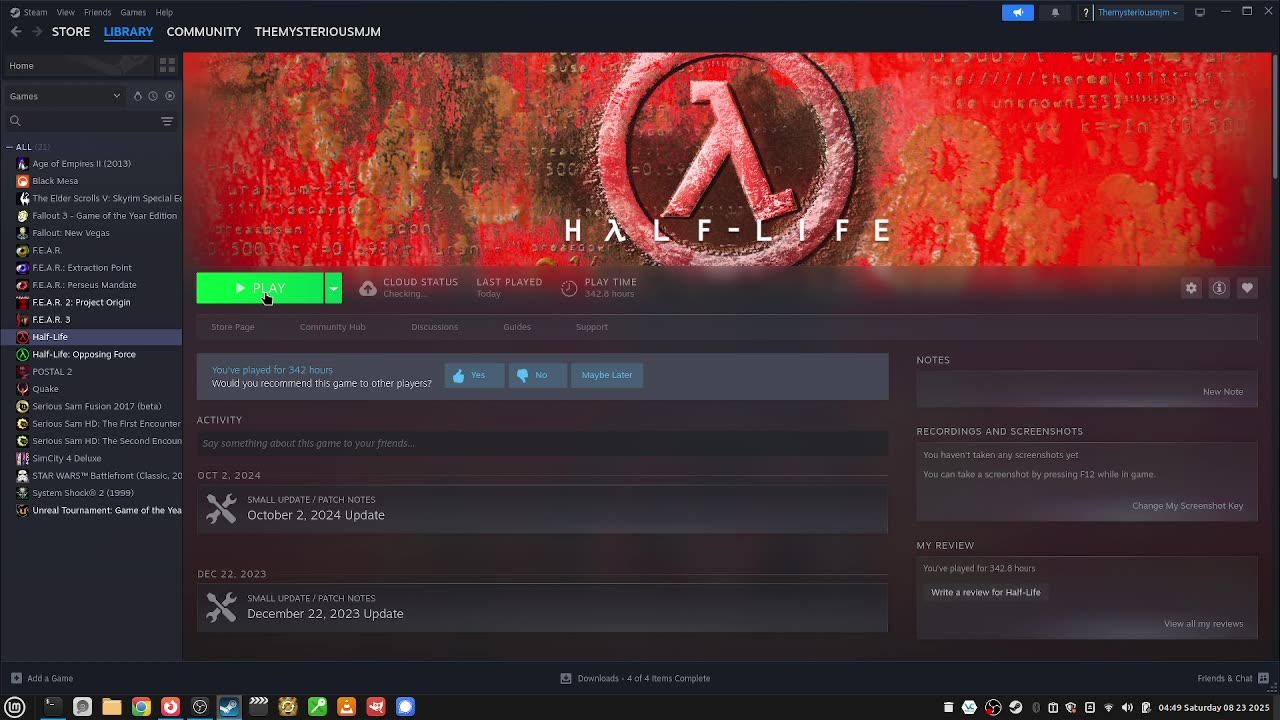Launch the Terminal from the taskbar
The image size is (1280, 720).
53,707
